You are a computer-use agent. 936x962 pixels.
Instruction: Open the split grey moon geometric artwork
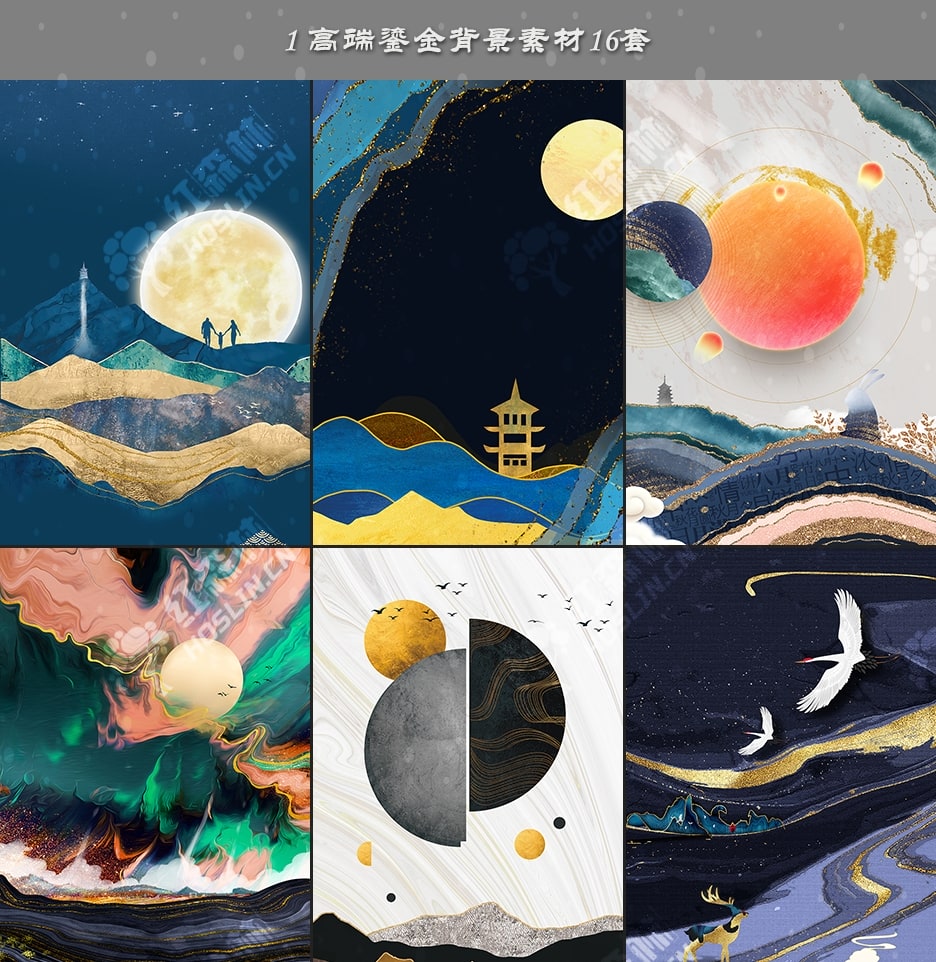click(468, 755)
